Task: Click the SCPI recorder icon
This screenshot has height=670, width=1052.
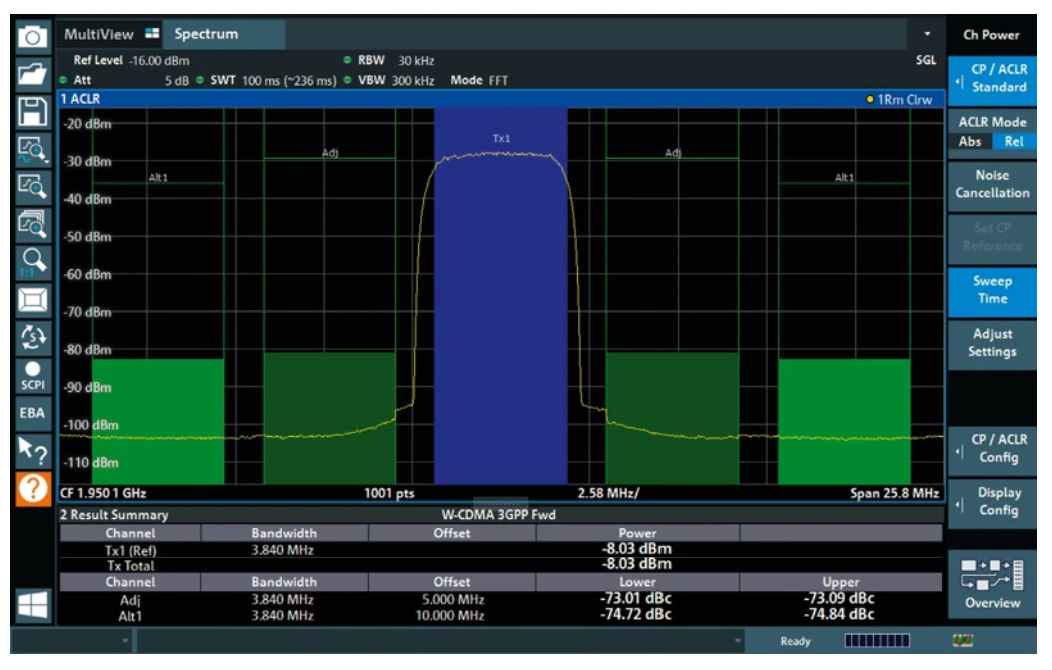Action: pyautogui.click(x=33, y=375)
